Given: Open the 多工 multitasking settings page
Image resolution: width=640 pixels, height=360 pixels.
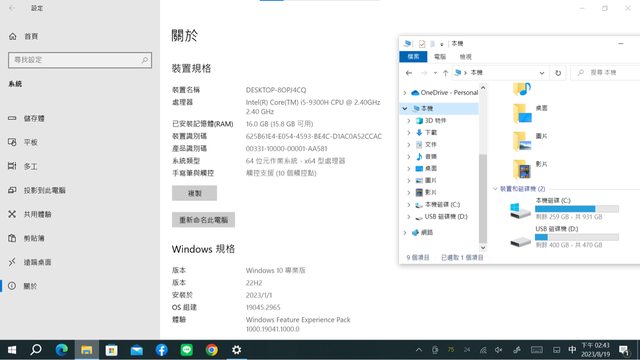Looking at the screenshot, I should click(23, 166).
